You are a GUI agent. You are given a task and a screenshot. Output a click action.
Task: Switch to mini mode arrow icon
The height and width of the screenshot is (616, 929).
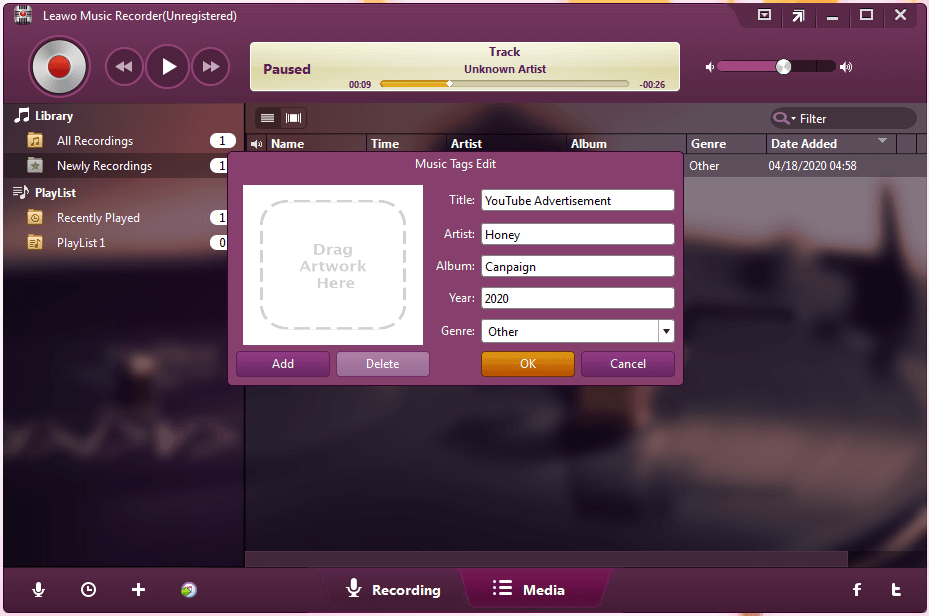pyautogui.click(x=798, y=16)
